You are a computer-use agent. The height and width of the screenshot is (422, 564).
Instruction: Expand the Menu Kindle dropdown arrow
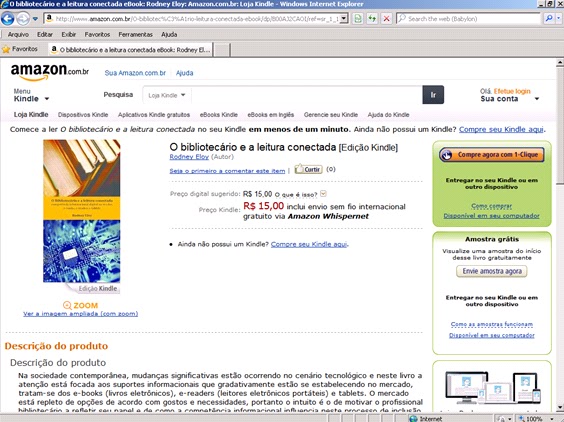47,99
